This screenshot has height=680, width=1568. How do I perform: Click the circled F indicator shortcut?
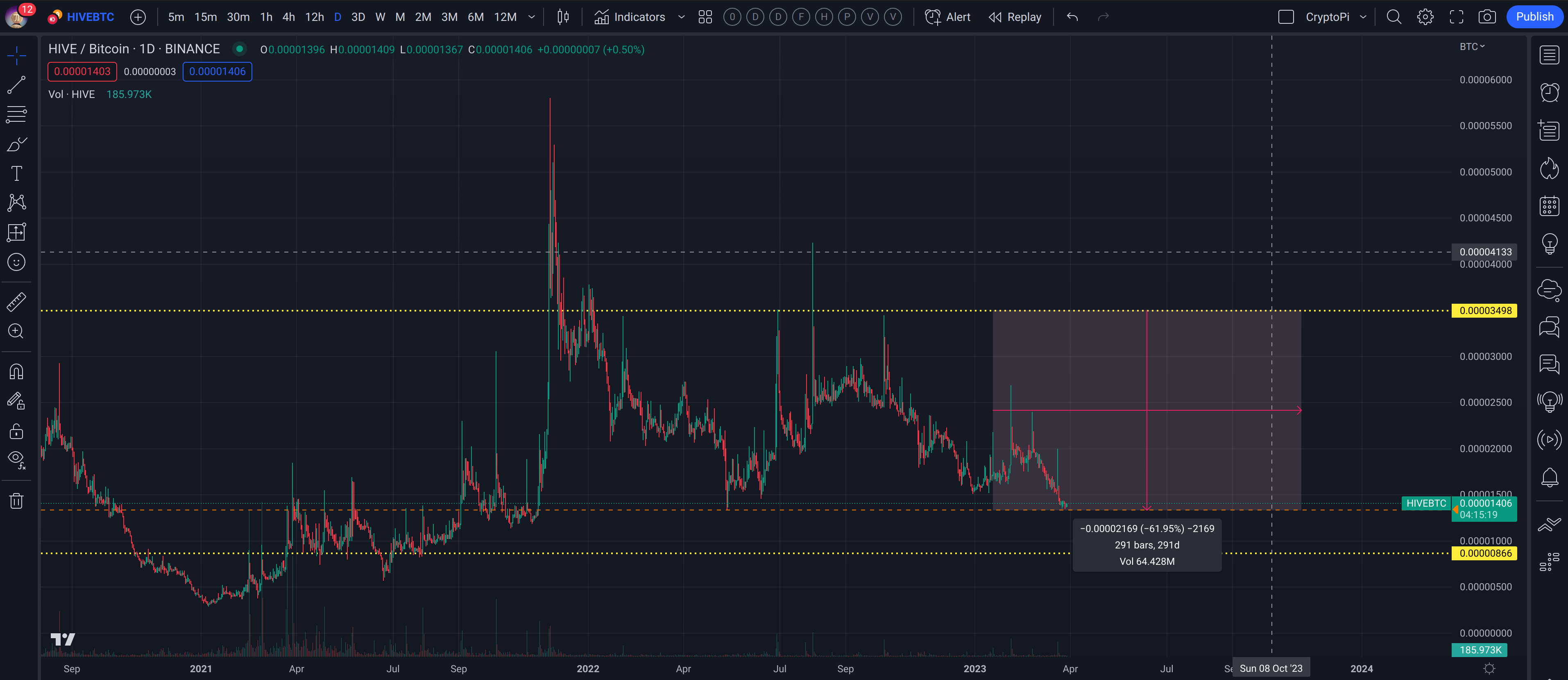tap(801, 17)
